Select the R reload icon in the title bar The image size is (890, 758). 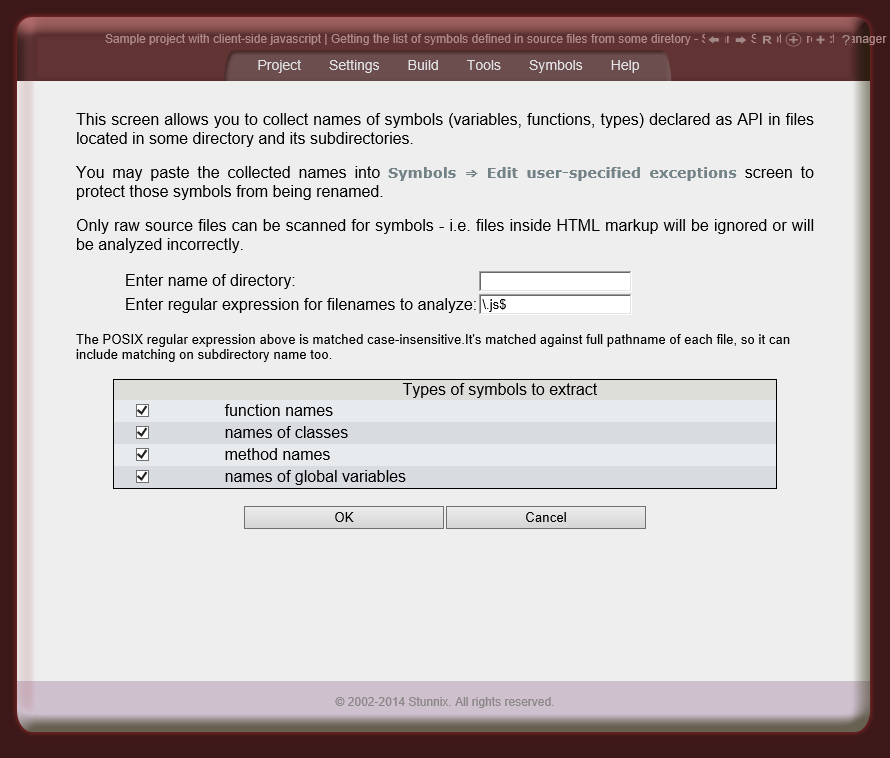[767, 40]
